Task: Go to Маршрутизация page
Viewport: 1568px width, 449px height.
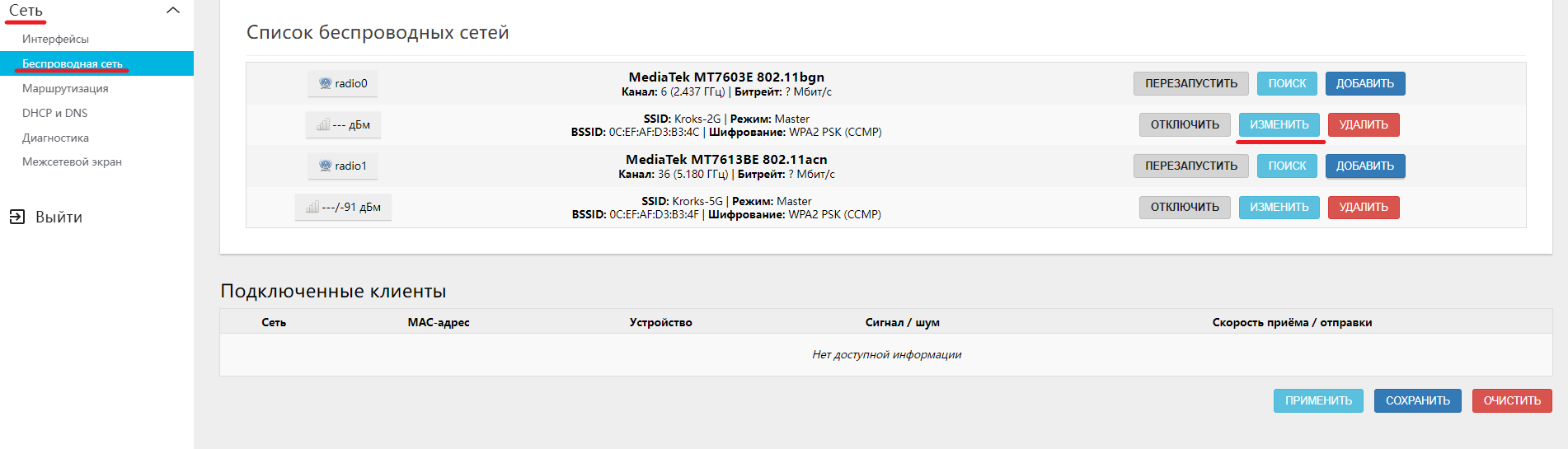Action: point(65,88)
